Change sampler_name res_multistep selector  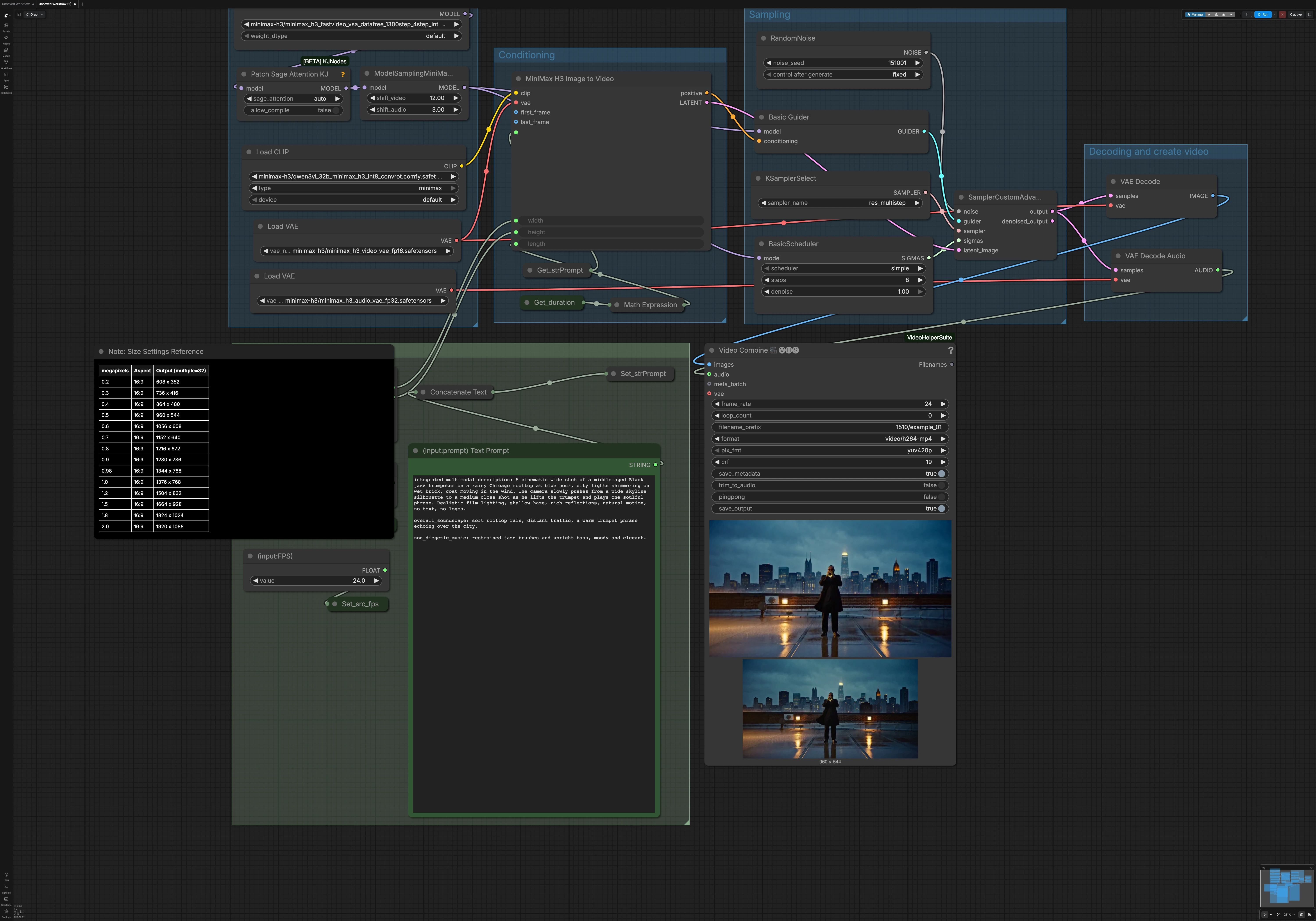coord(840,203)
